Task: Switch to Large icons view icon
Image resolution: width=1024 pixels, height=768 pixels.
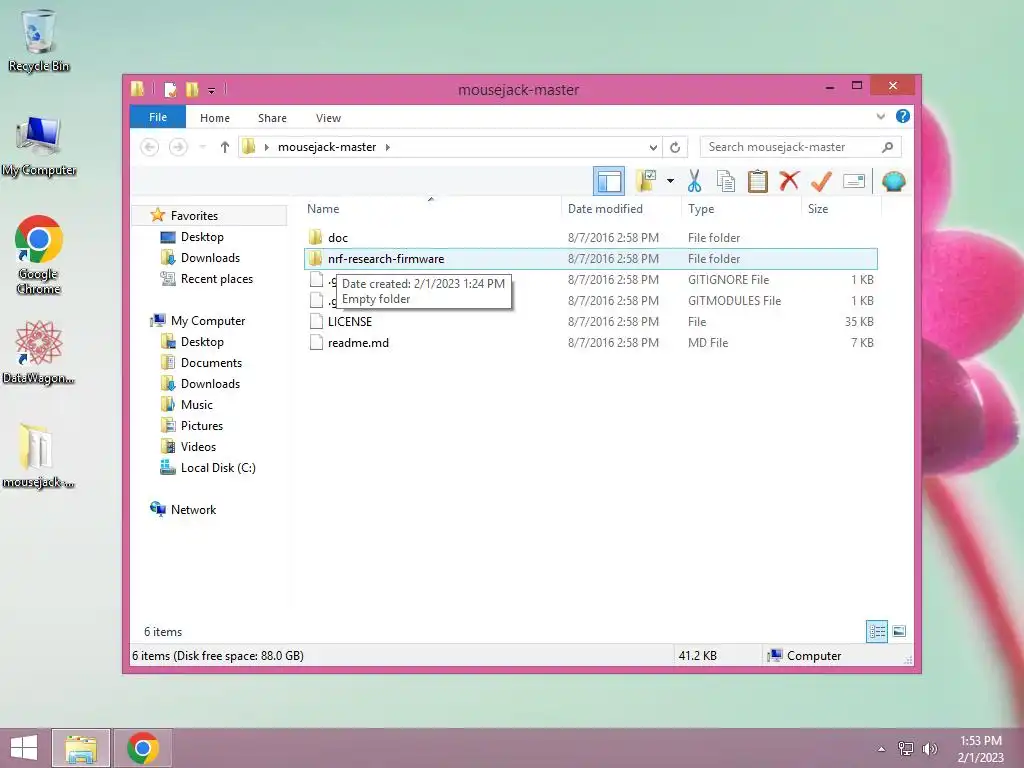Action: (899, 632)
